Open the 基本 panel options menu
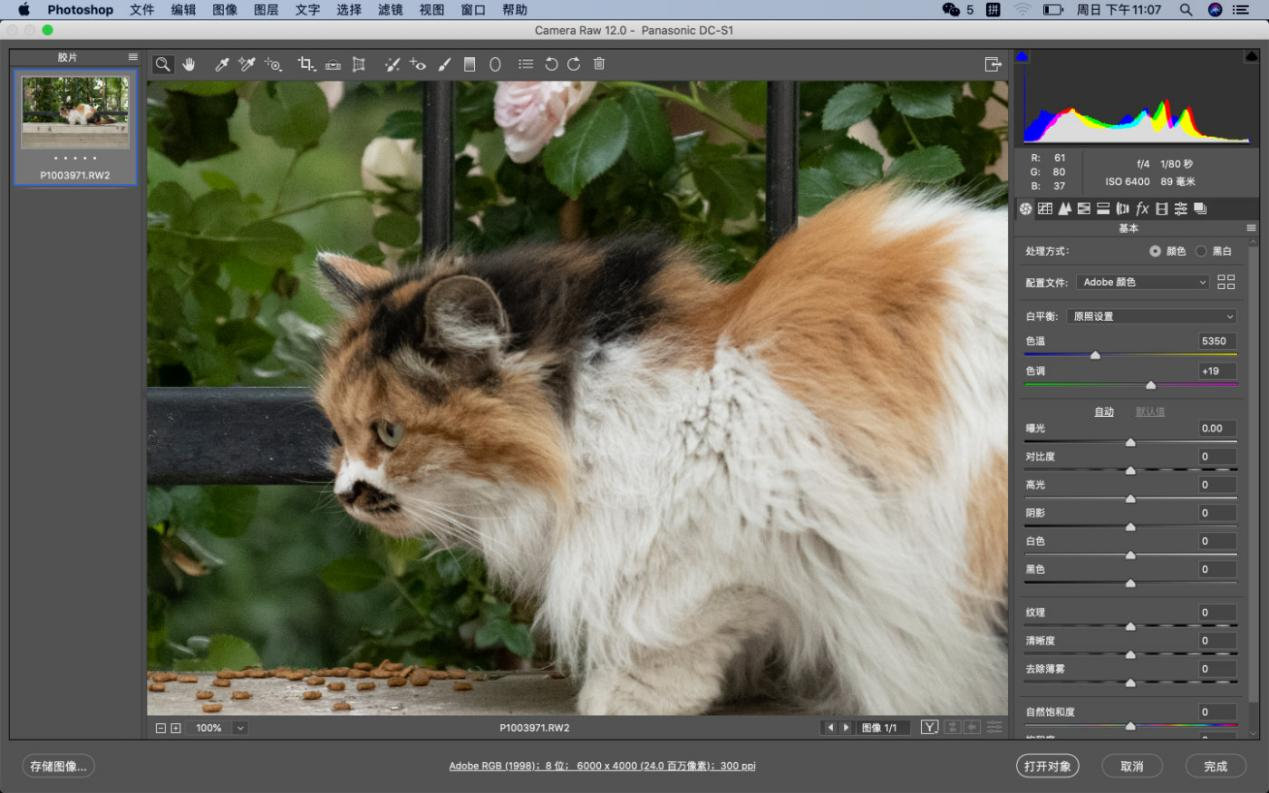The width and height of the screenshot is (1269, 793). 1250,229
